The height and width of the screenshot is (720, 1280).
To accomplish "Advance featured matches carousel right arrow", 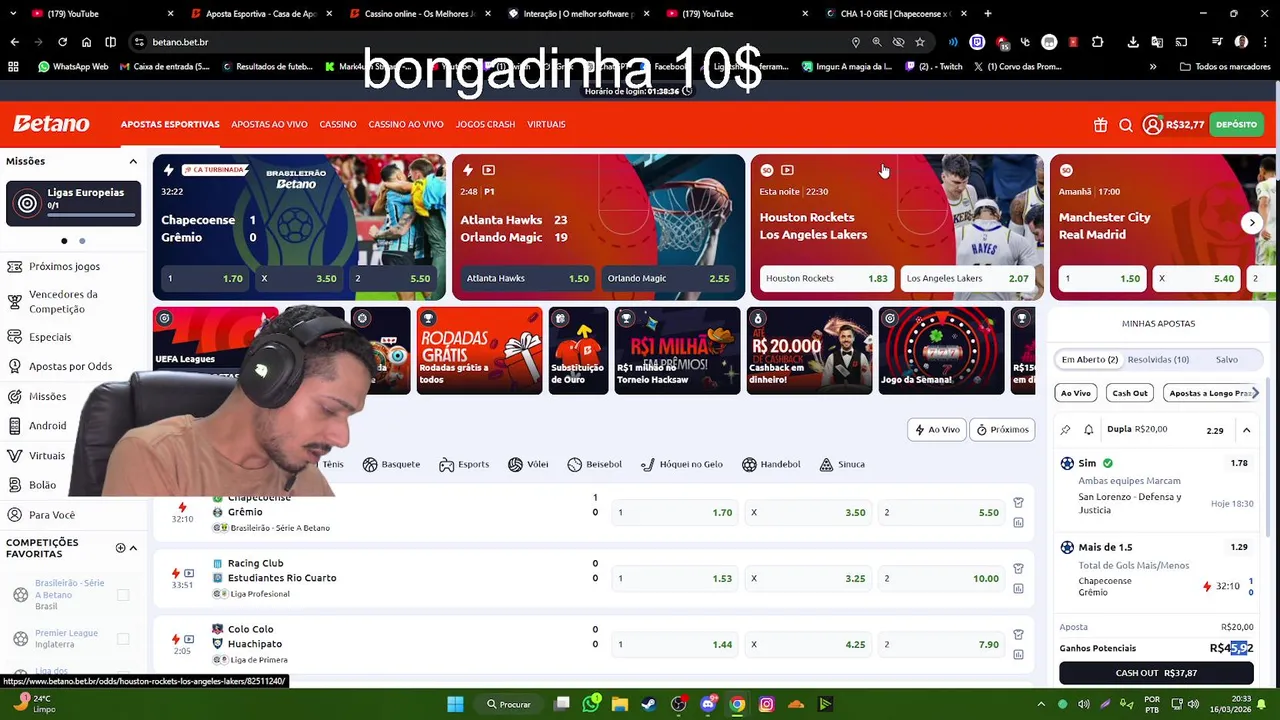I will (x=1252, y=223).
